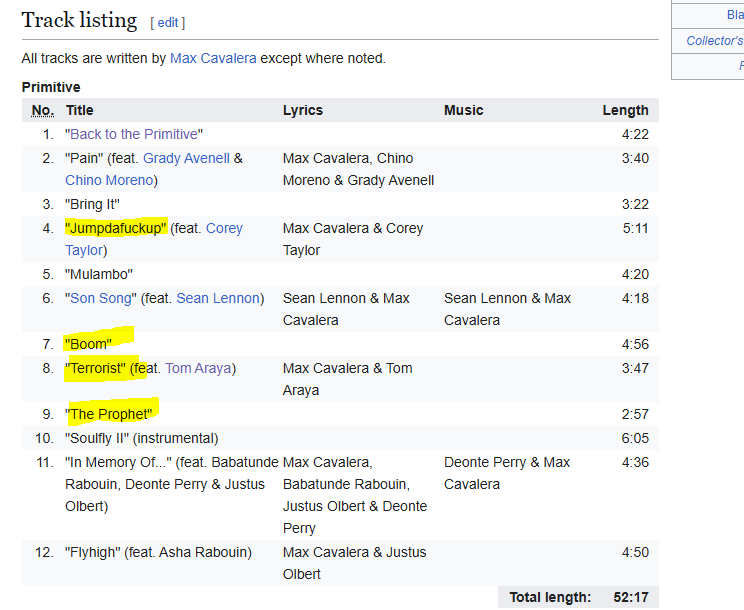Click the 4:22 length value

click(635, 134)
